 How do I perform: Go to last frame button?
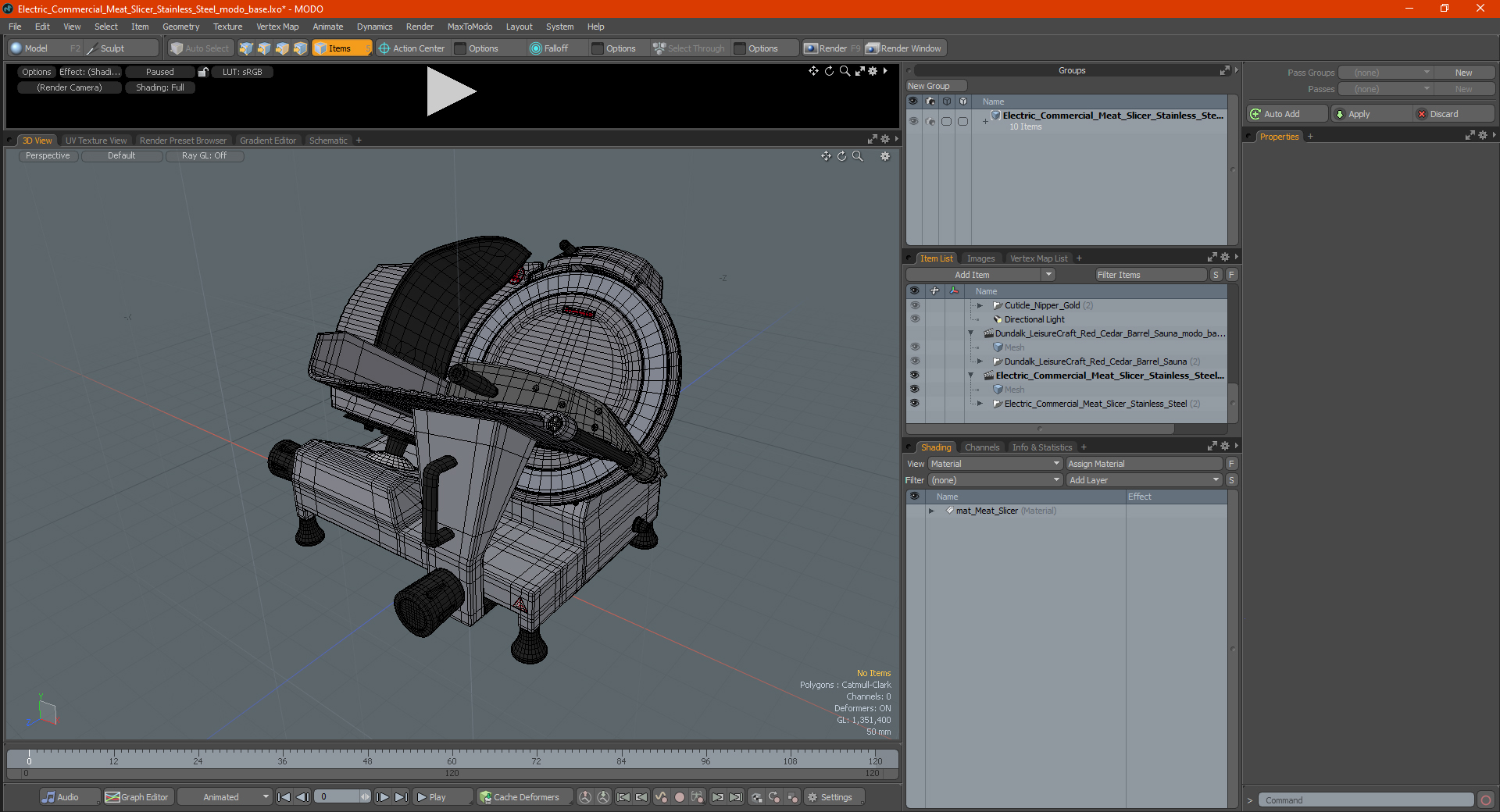pos(401,797)
